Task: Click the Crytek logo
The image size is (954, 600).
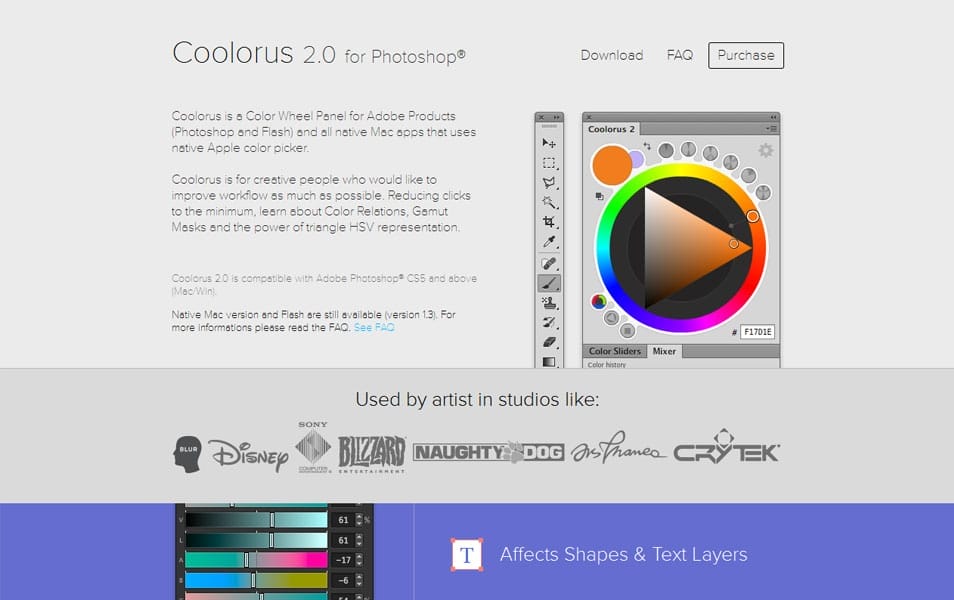Action: point(726,447)
